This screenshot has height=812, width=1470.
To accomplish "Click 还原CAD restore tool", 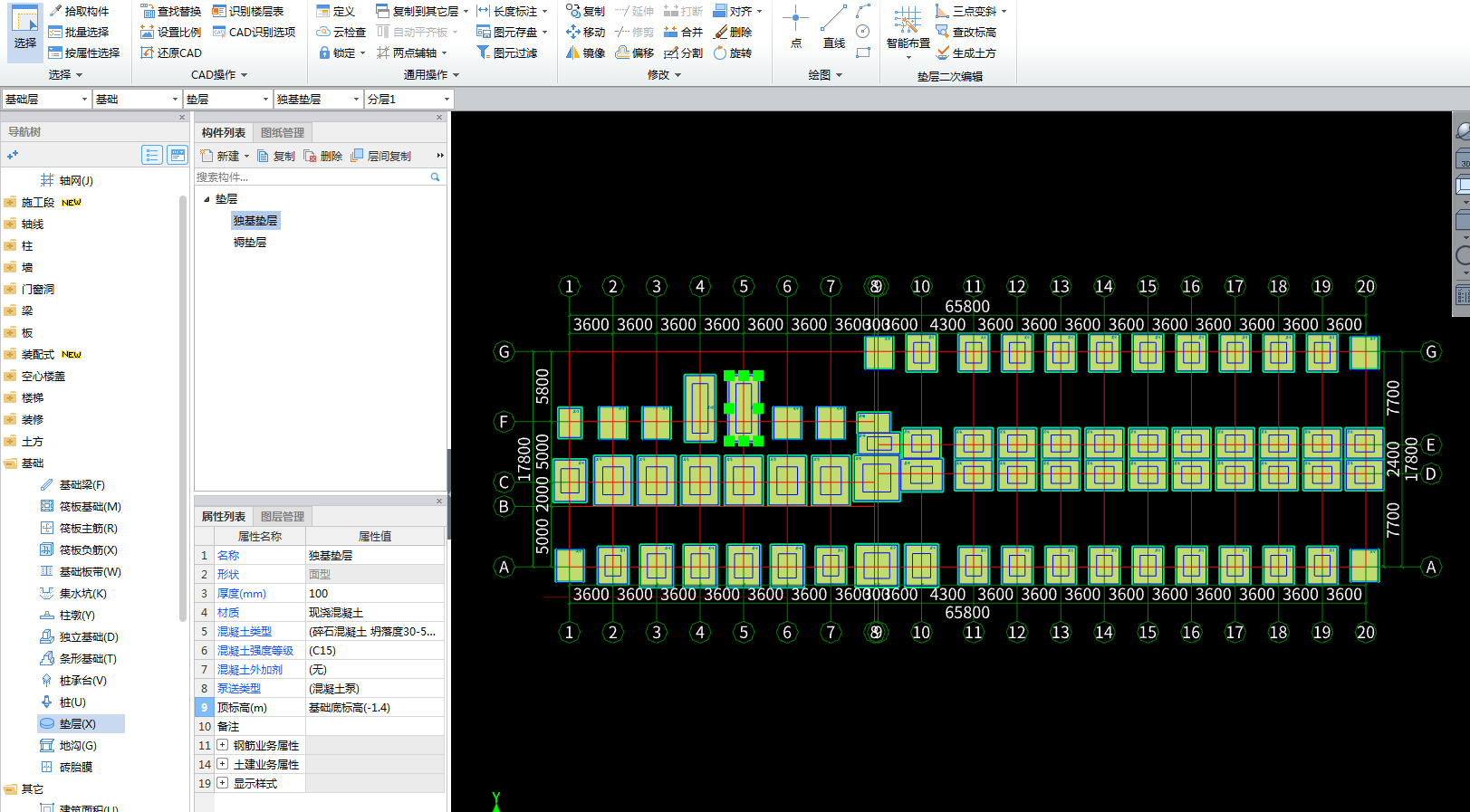I will 170,53.
